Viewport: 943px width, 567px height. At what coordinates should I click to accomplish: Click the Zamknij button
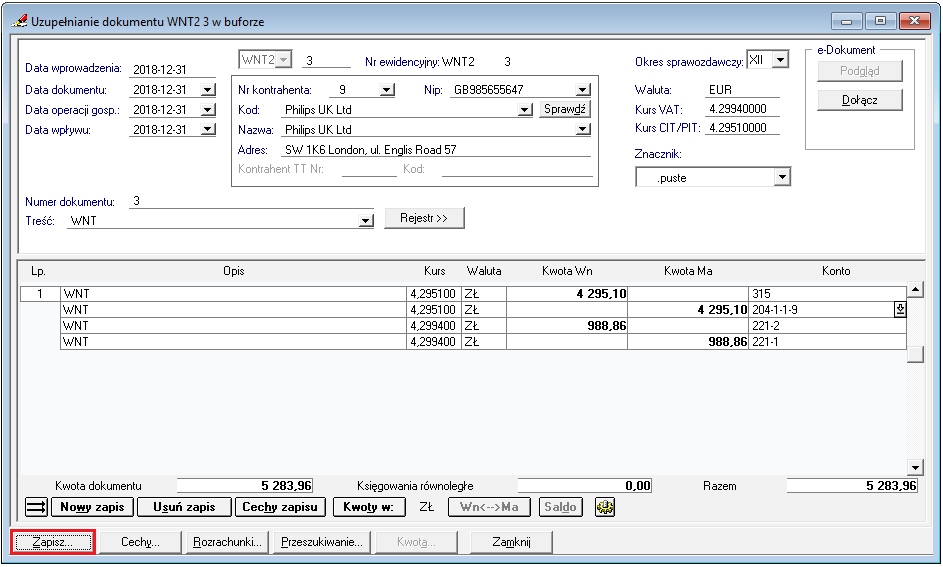(511, 542)
